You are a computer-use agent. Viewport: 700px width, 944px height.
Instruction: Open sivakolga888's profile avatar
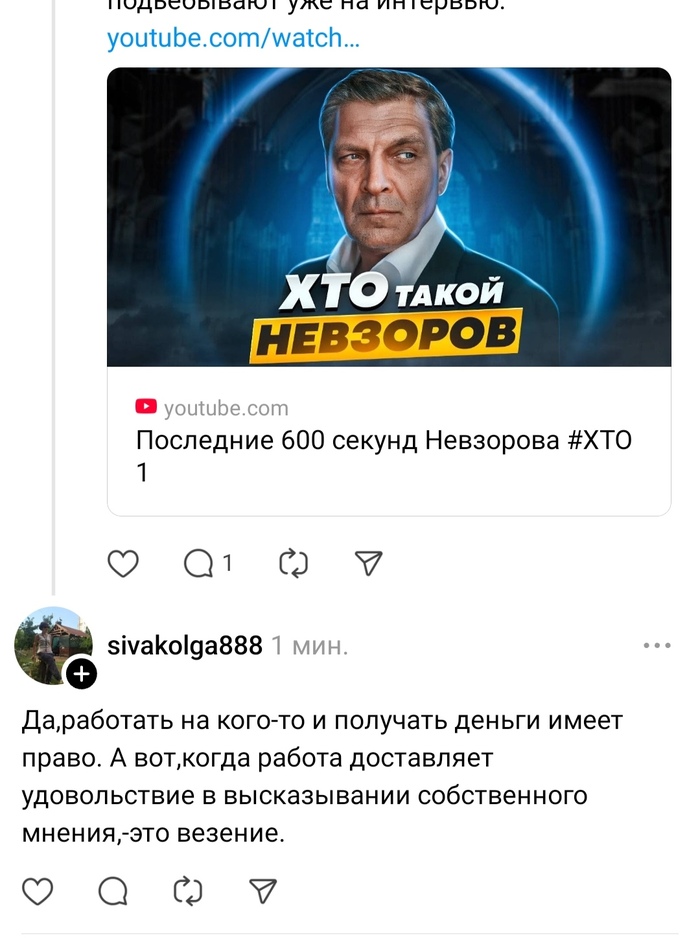coord(53,645)
